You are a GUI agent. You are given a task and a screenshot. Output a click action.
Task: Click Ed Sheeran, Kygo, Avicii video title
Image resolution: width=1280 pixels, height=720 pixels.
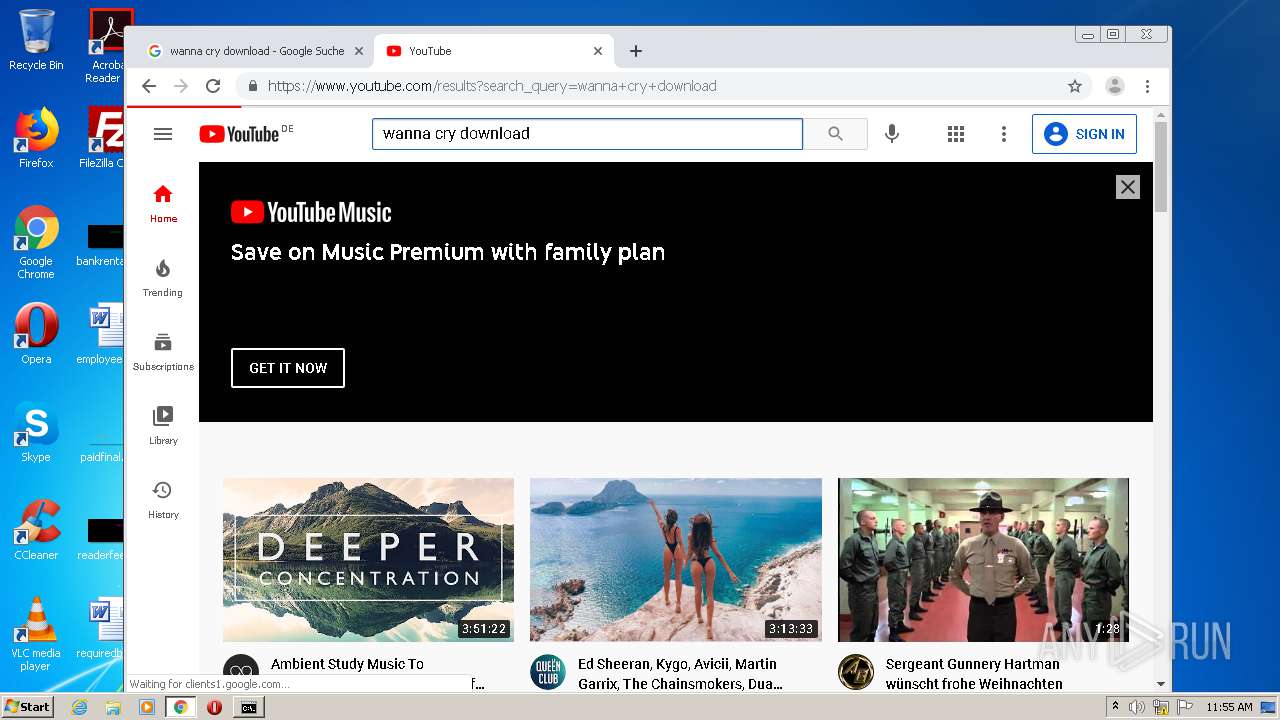point(680,674)
